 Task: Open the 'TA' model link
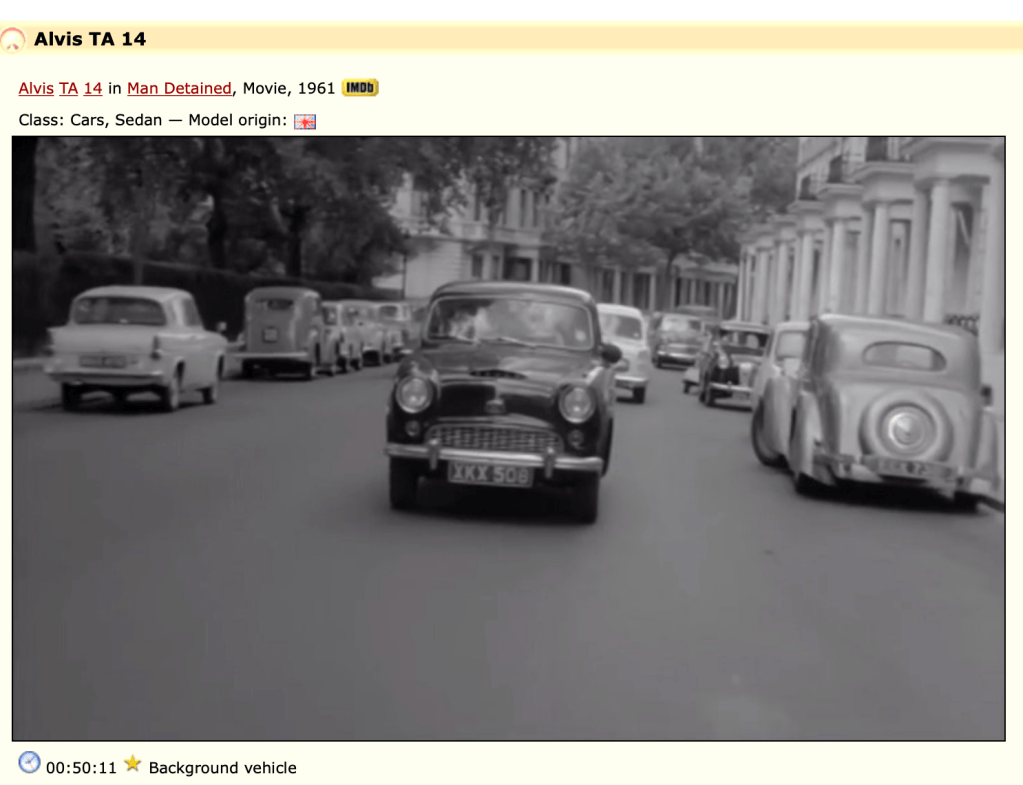[68, 88]
